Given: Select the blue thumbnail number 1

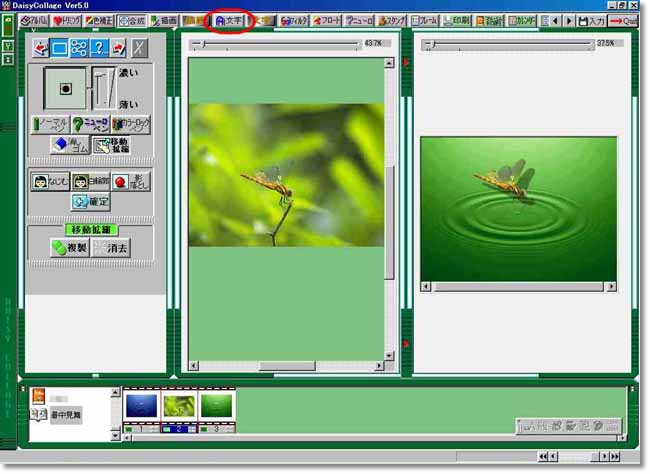Looking at the screenshot, I should 141,406.
